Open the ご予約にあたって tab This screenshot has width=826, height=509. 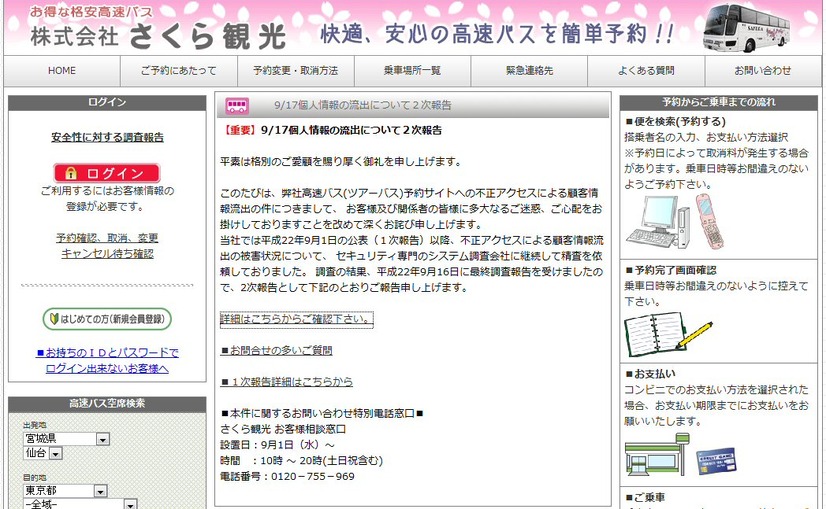pos(179,71)
